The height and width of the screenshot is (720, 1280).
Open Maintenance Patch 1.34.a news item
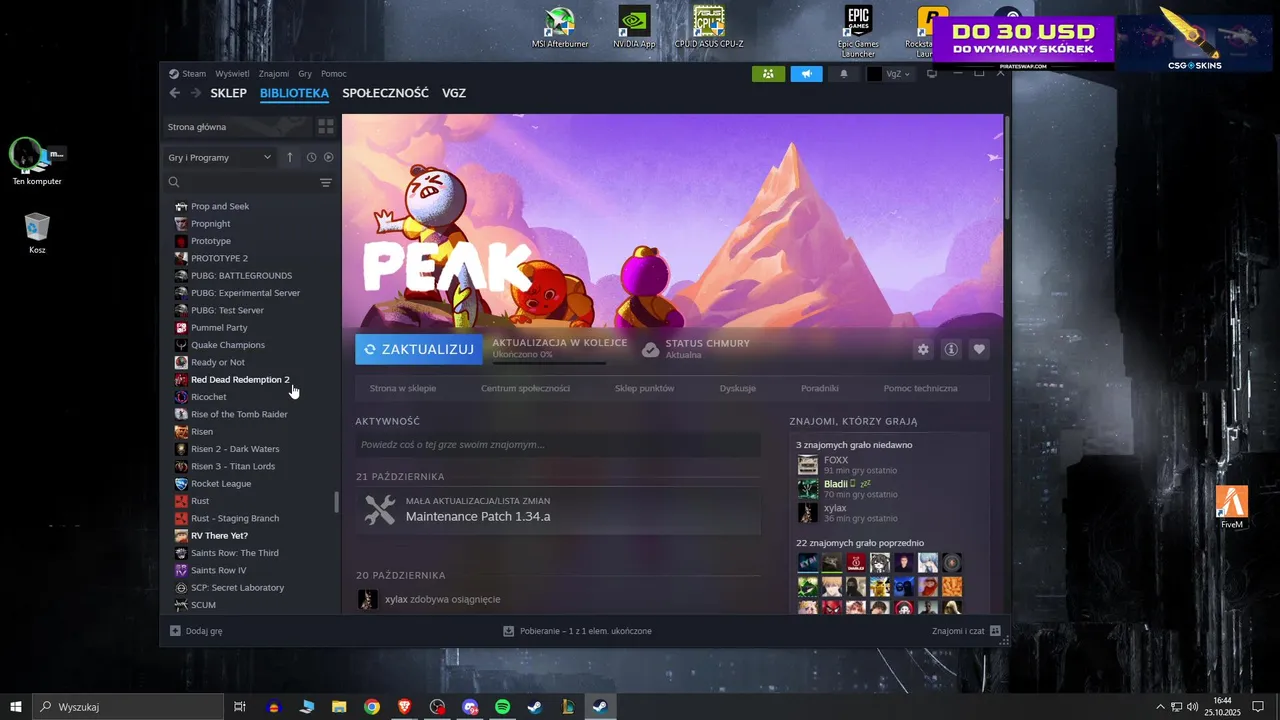(x=558, y=510)
